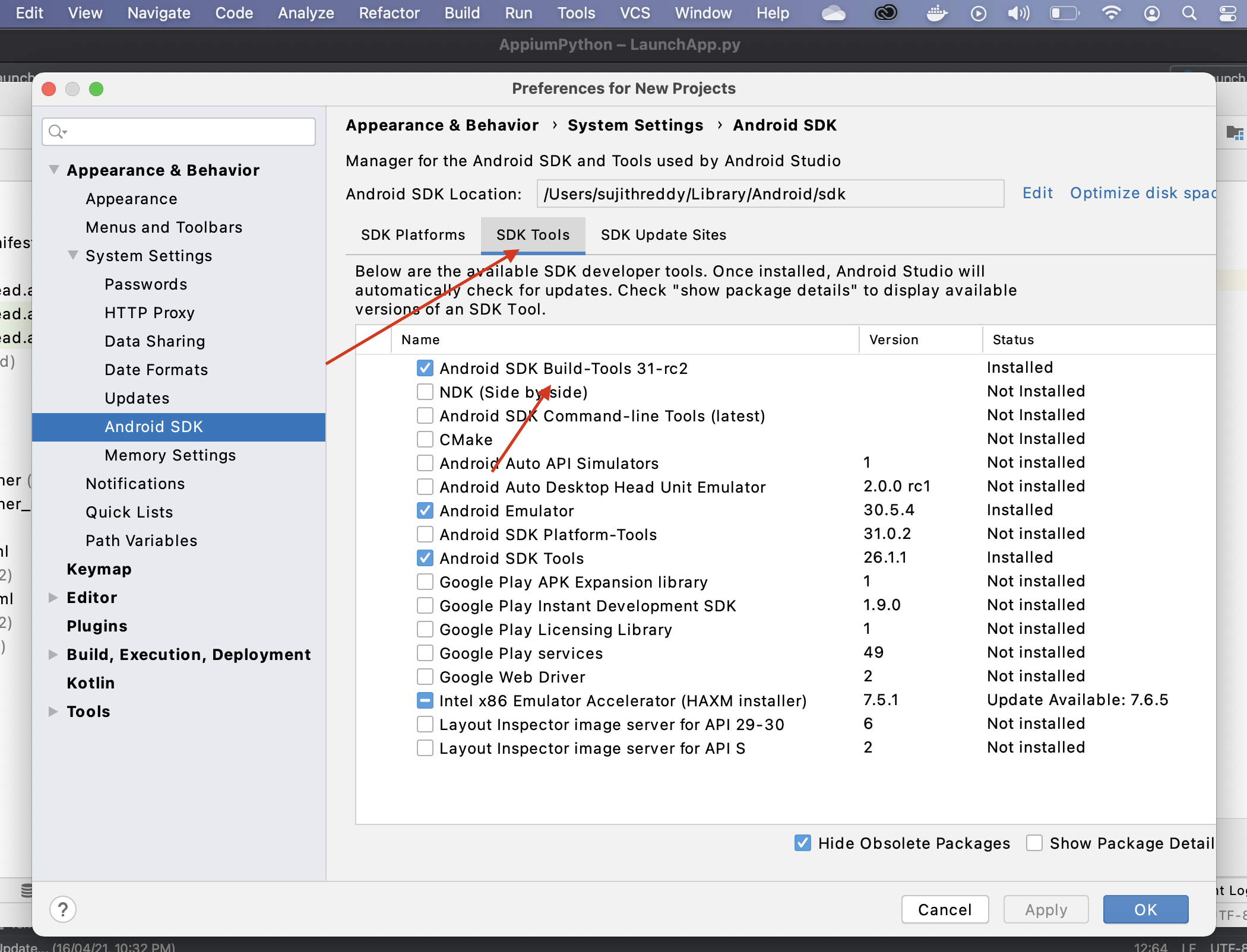Screen dimensions: 1247x952
Task: Sort table by Status column header
Action: coord(1099,339)
